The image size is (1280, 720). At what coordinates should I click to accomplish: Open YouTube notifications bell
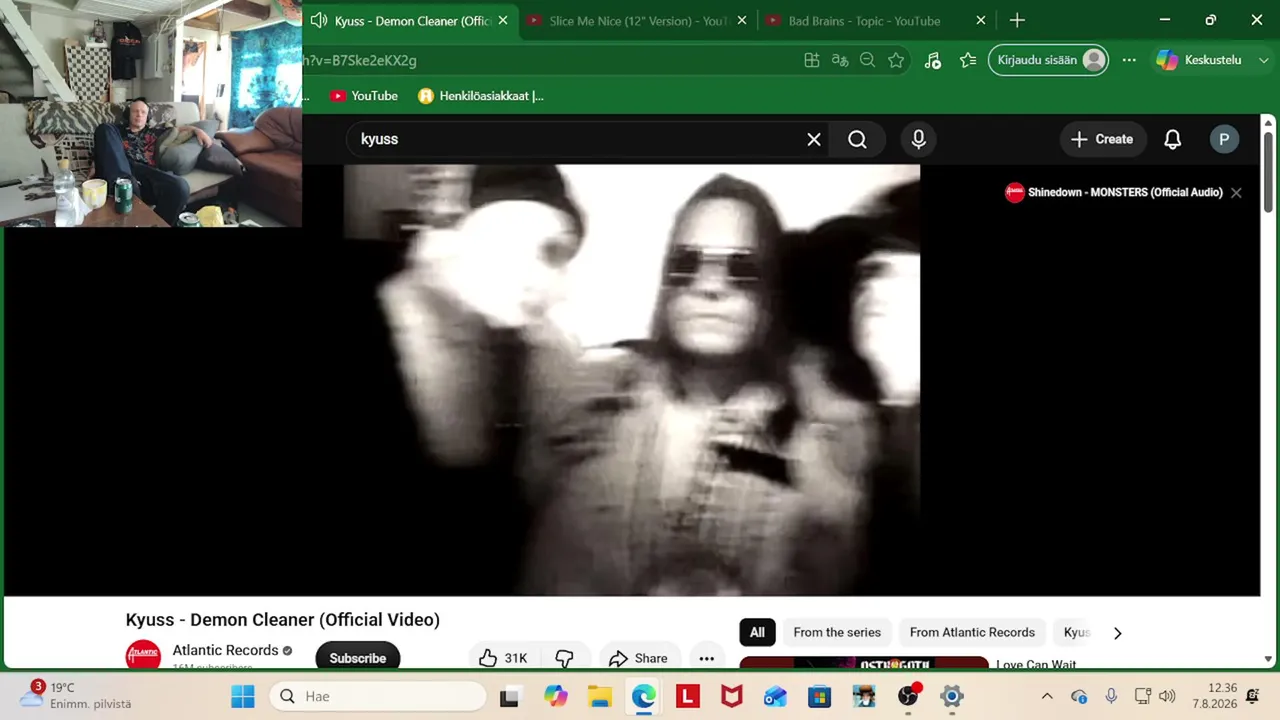pos(1173,139)
